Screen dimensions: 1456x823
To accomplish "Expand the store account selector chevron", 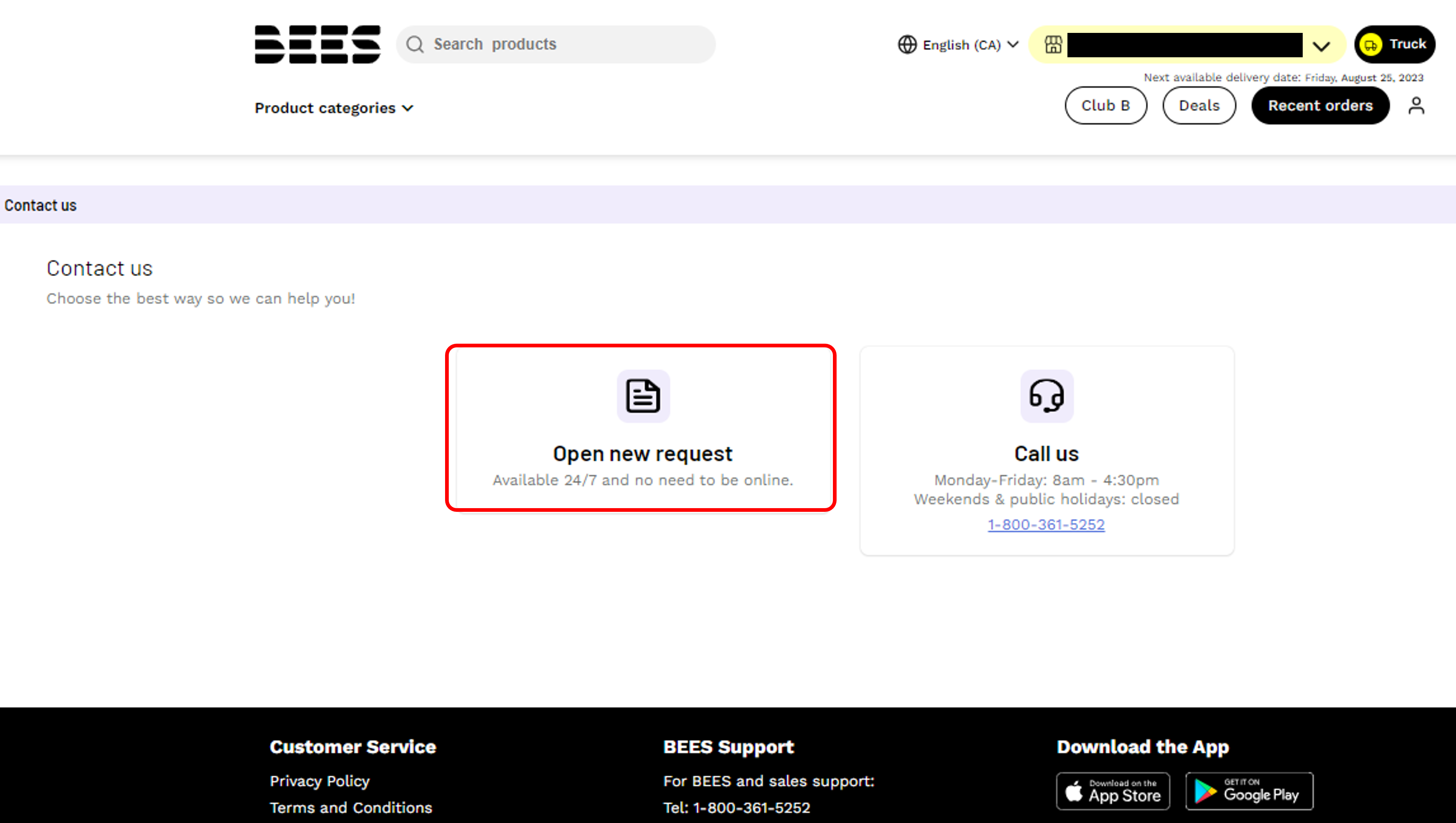I will pyautogui.click(x=1321, y=46).
